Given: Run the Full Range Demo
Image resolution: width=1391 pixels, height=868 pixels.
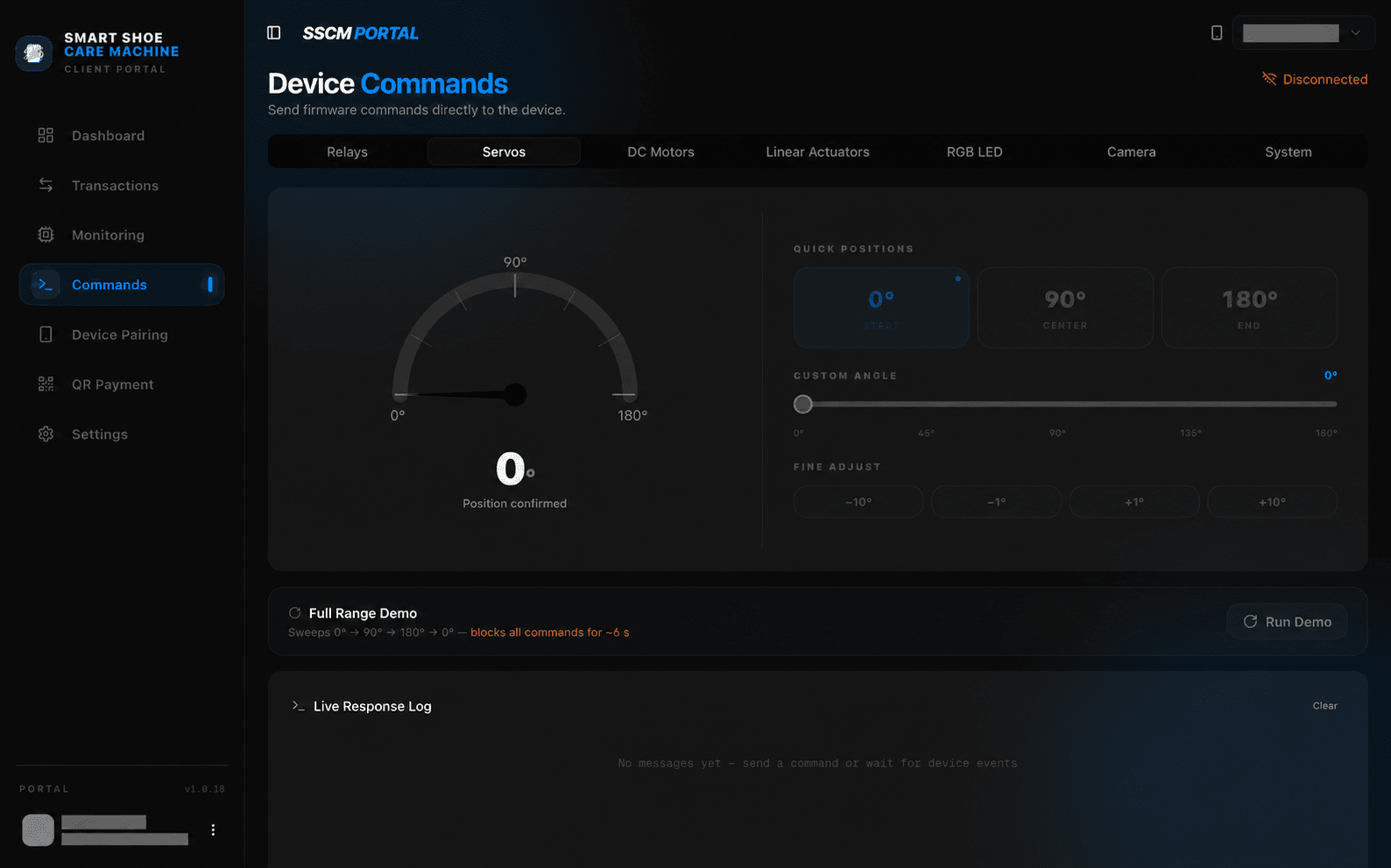Looking at the screenshot, I should click(1287, 621).
